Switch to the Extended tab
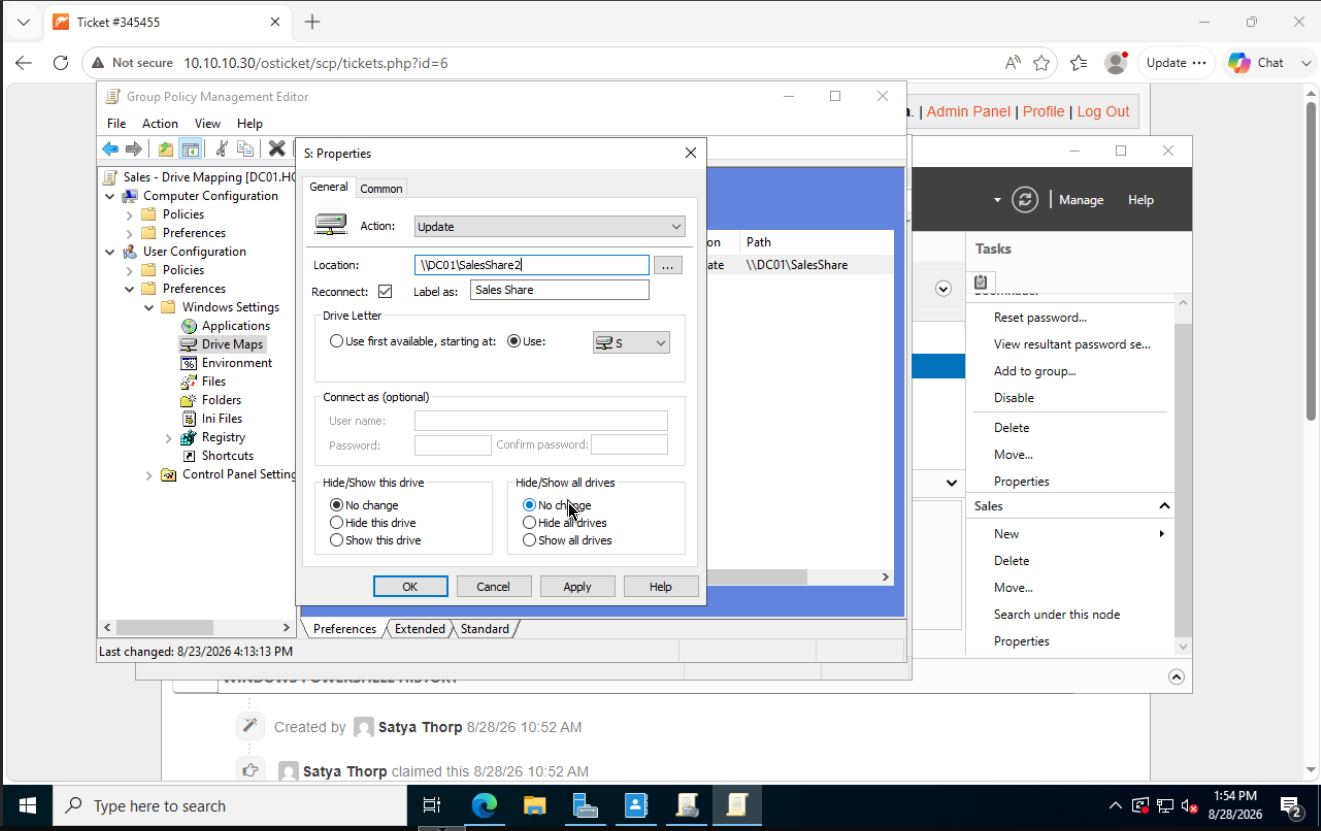Screen dimensions: 1321x831 pyautogui.click(x=420, y=629)
